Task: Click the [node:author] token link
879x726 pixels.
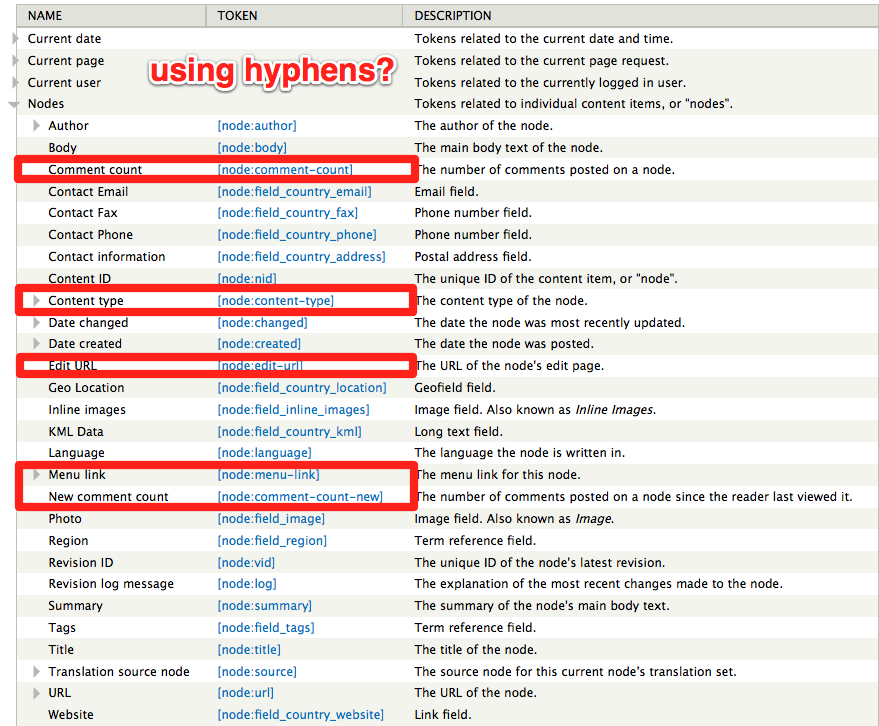Action: 257,126
